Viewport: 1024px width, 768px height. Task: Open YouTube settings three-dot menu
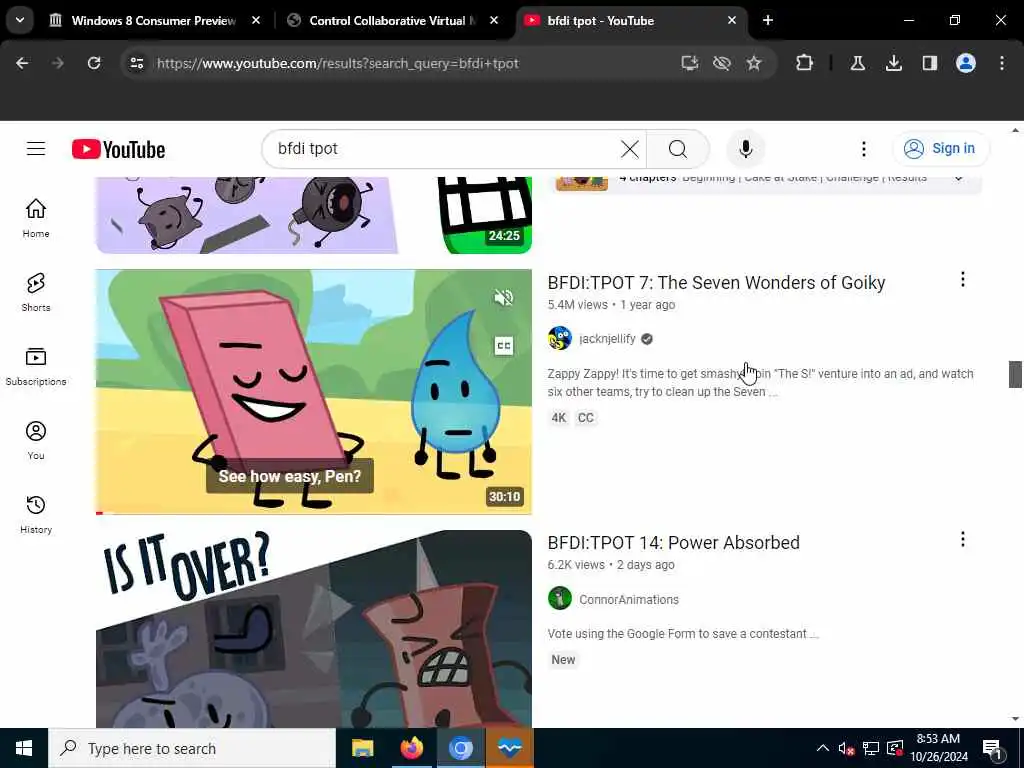pos(863,149)
